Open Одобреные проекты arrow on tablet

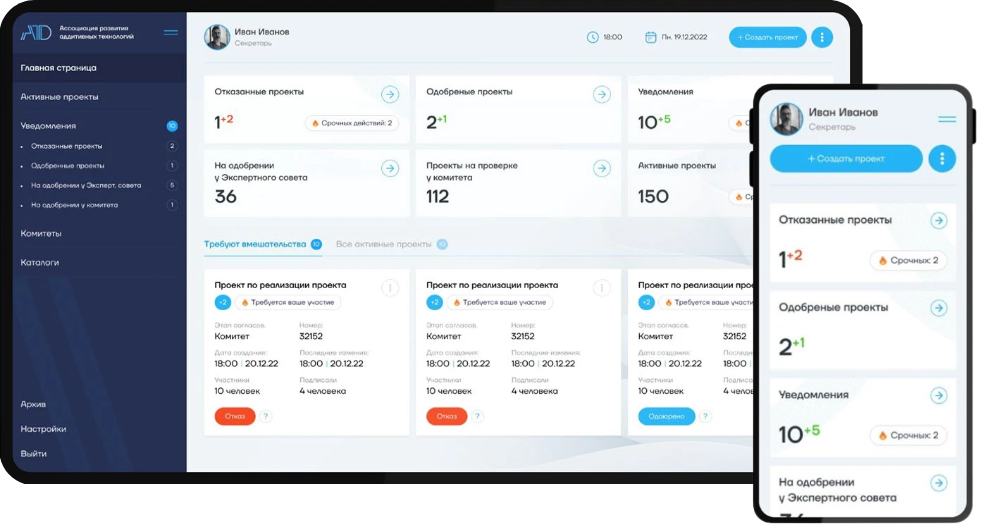(x=602, y=94)
